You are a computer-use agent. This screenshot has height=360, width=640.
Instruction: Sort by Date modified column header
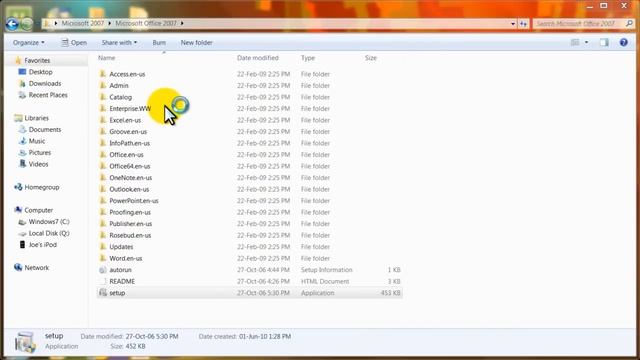(x=258, y=58)
